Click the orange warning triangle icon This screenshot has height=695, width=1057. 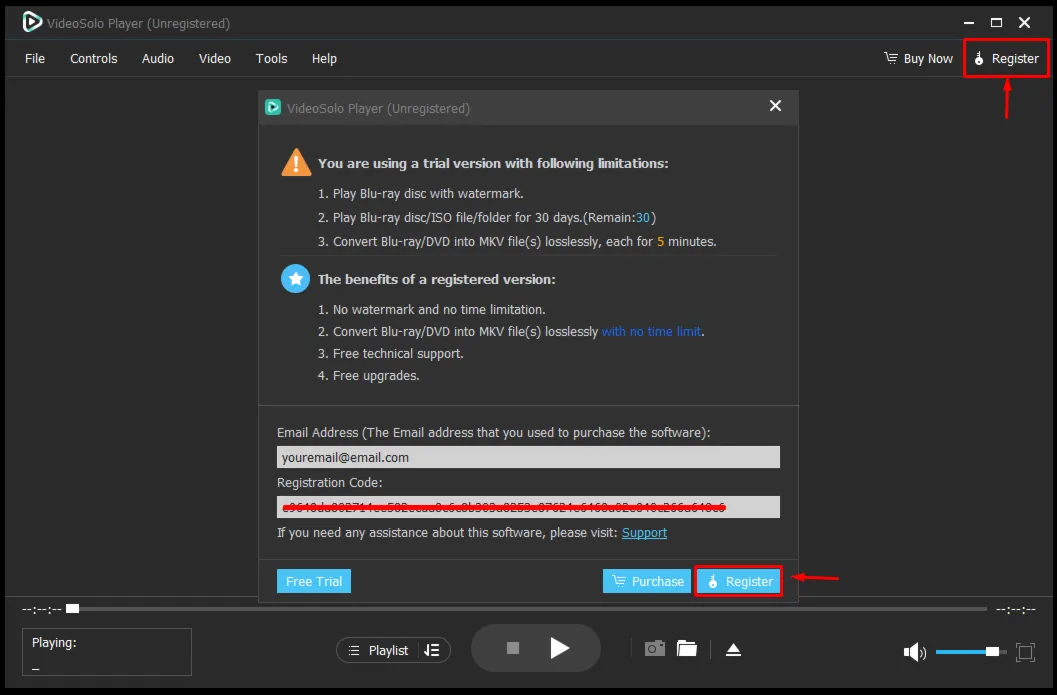point(296,162)
